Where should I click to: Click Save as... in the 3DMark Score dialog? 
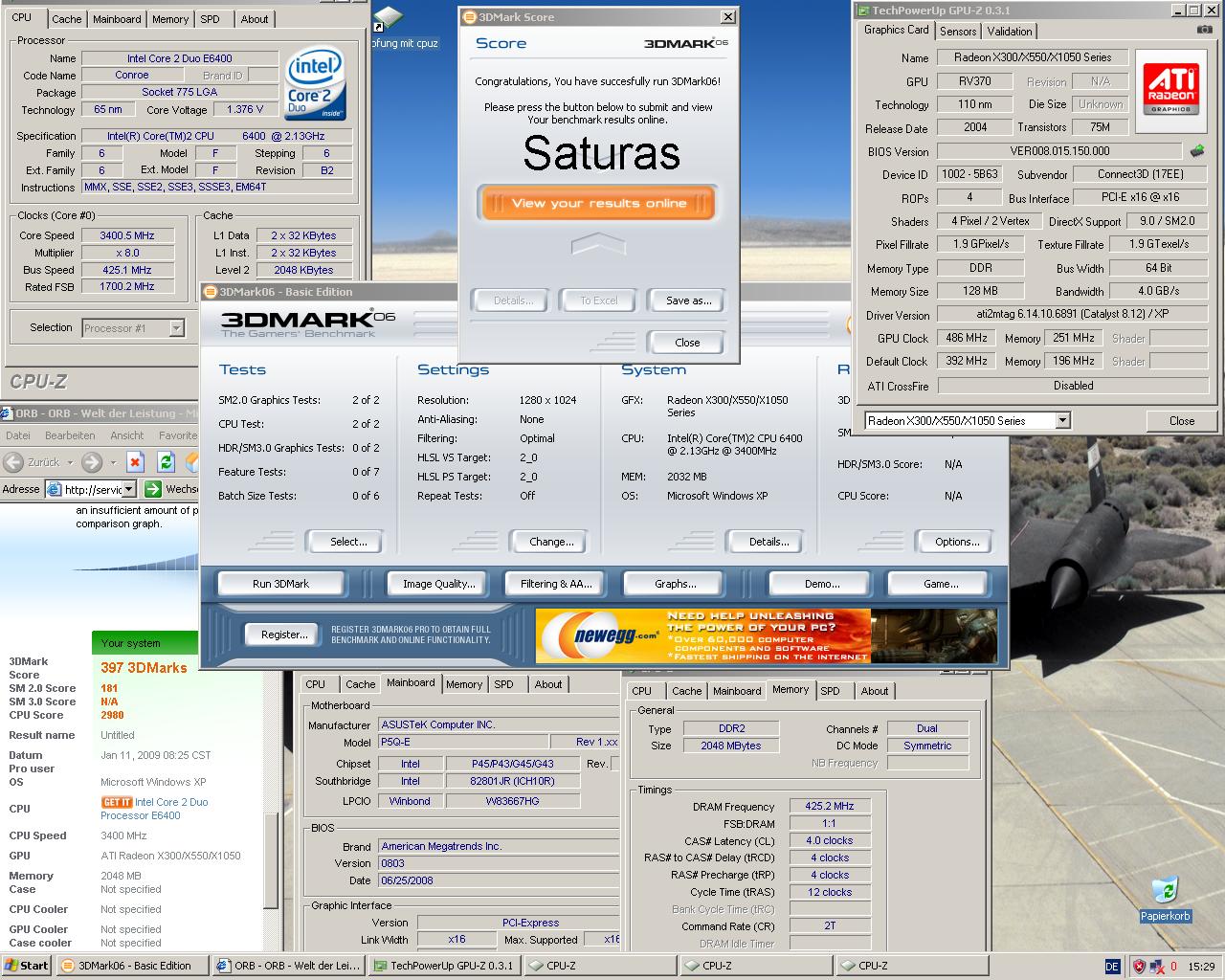tap(688, 301)
